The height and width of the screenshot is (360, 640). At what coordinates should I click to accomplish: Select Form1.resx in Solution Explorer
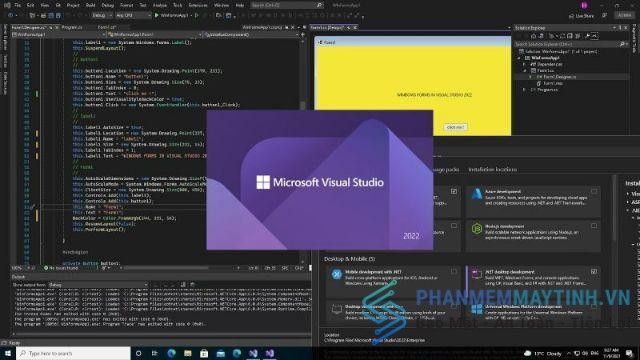pos(552,83)
